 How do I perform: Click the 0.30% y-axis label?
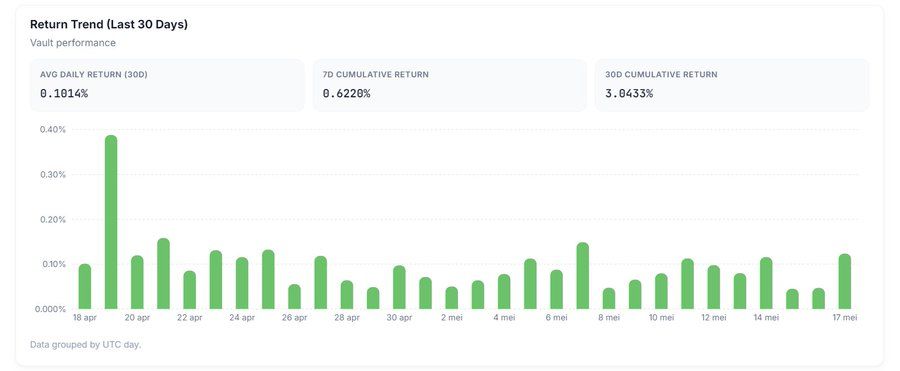(x=53, y=175)
